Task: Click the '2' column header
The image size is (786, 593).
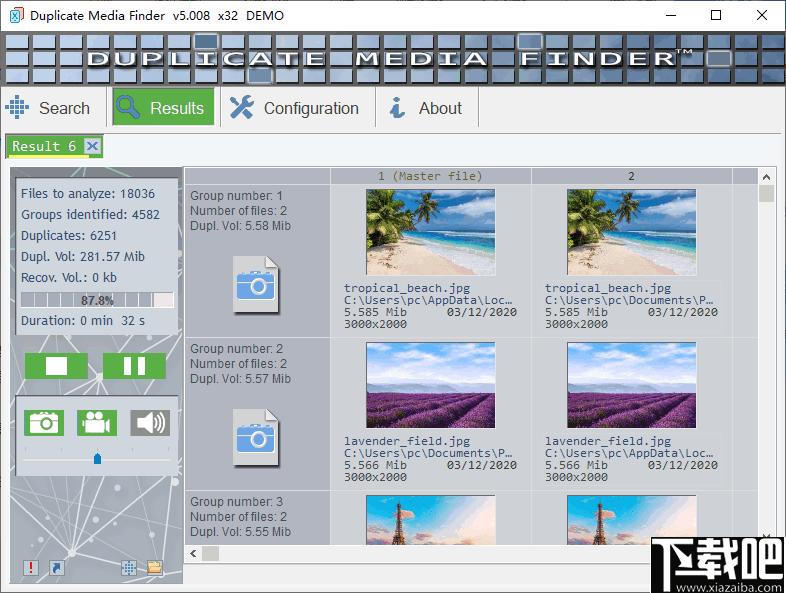Action: (x=632, y=176)
